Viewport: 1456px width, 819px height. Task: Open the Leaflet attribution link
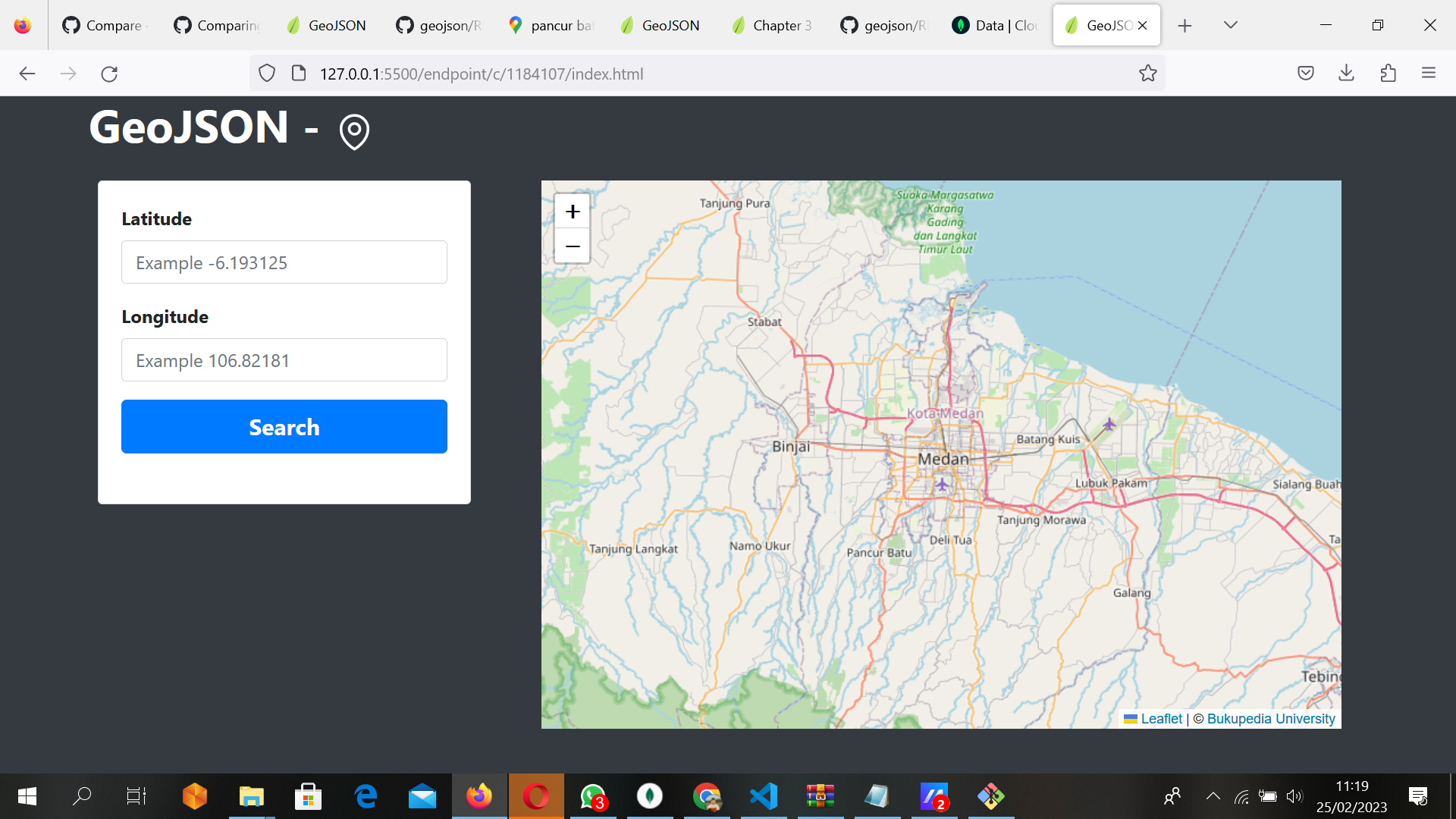tap(1160, 719)
